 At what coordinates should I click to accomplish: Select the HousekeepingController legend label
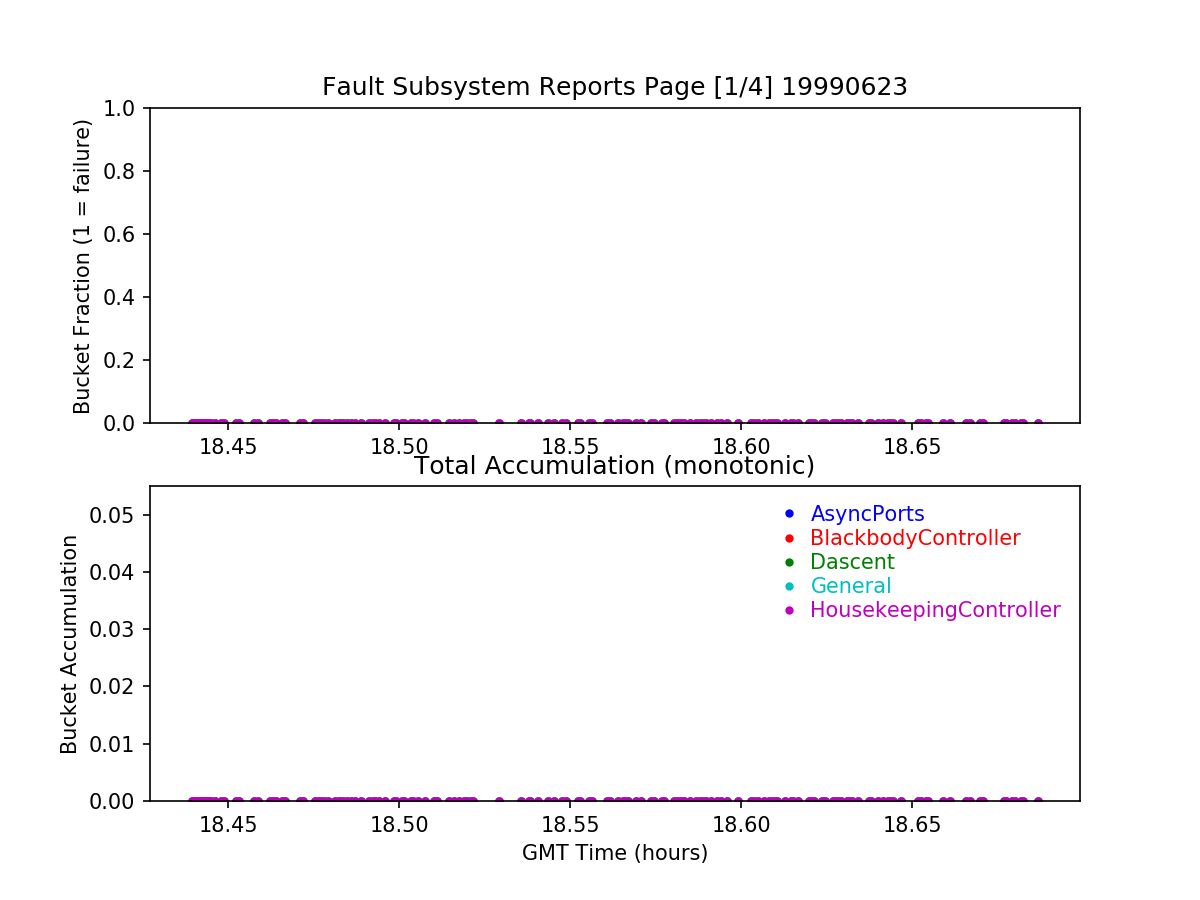[x=935, y=610]
